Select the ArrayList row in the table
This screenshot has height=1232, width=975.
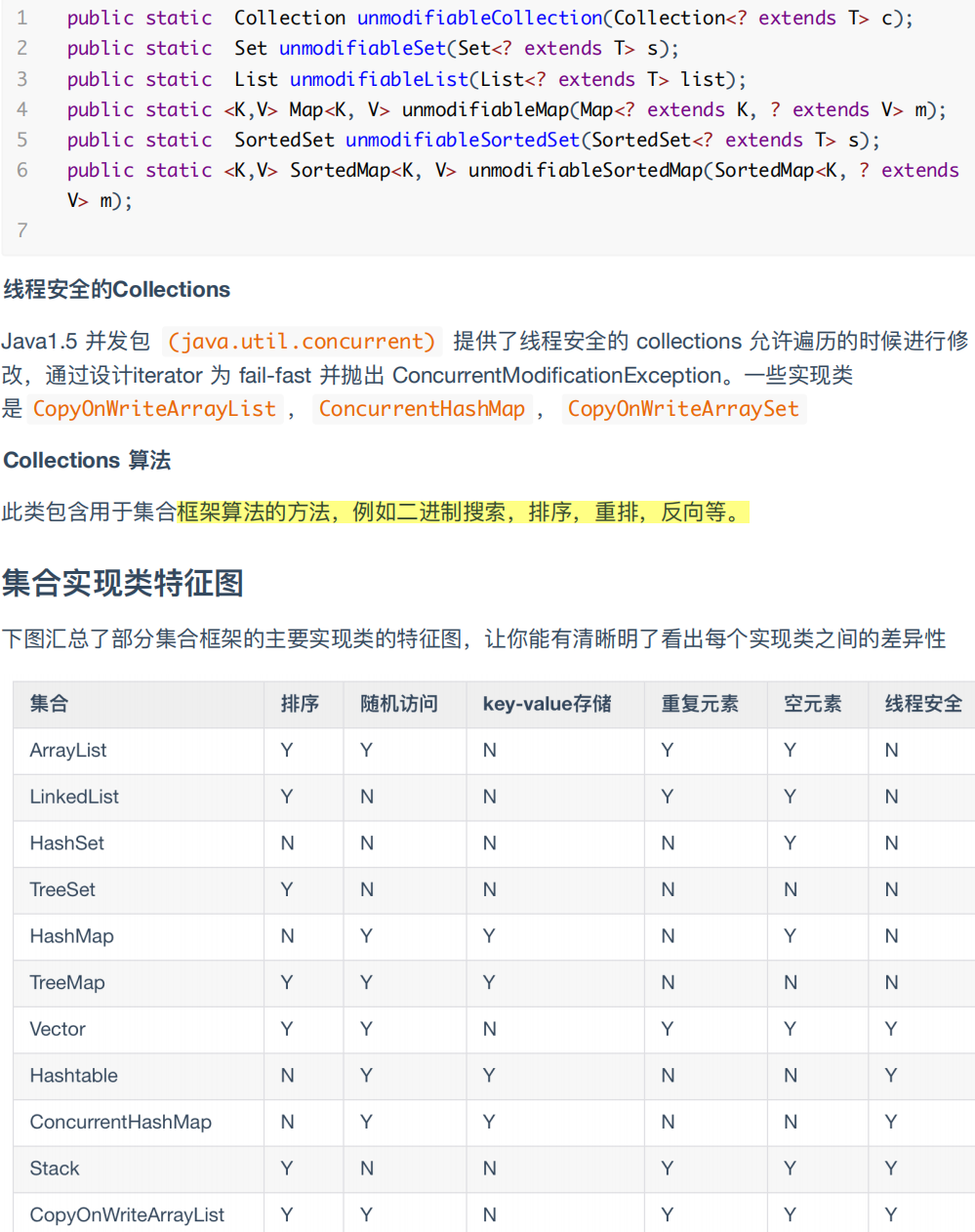(x=68, y=750)
